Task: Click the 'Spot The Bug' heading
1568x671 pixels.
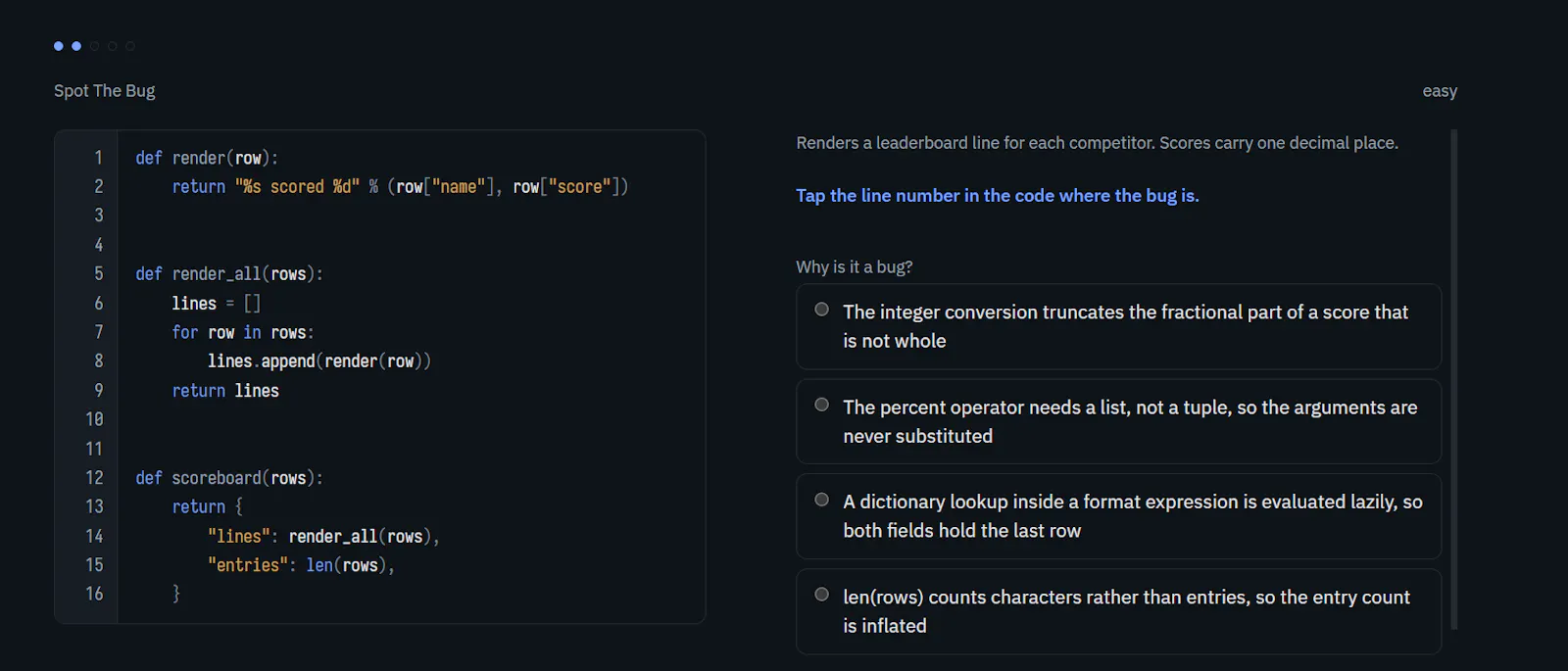Action: point(104,91)
